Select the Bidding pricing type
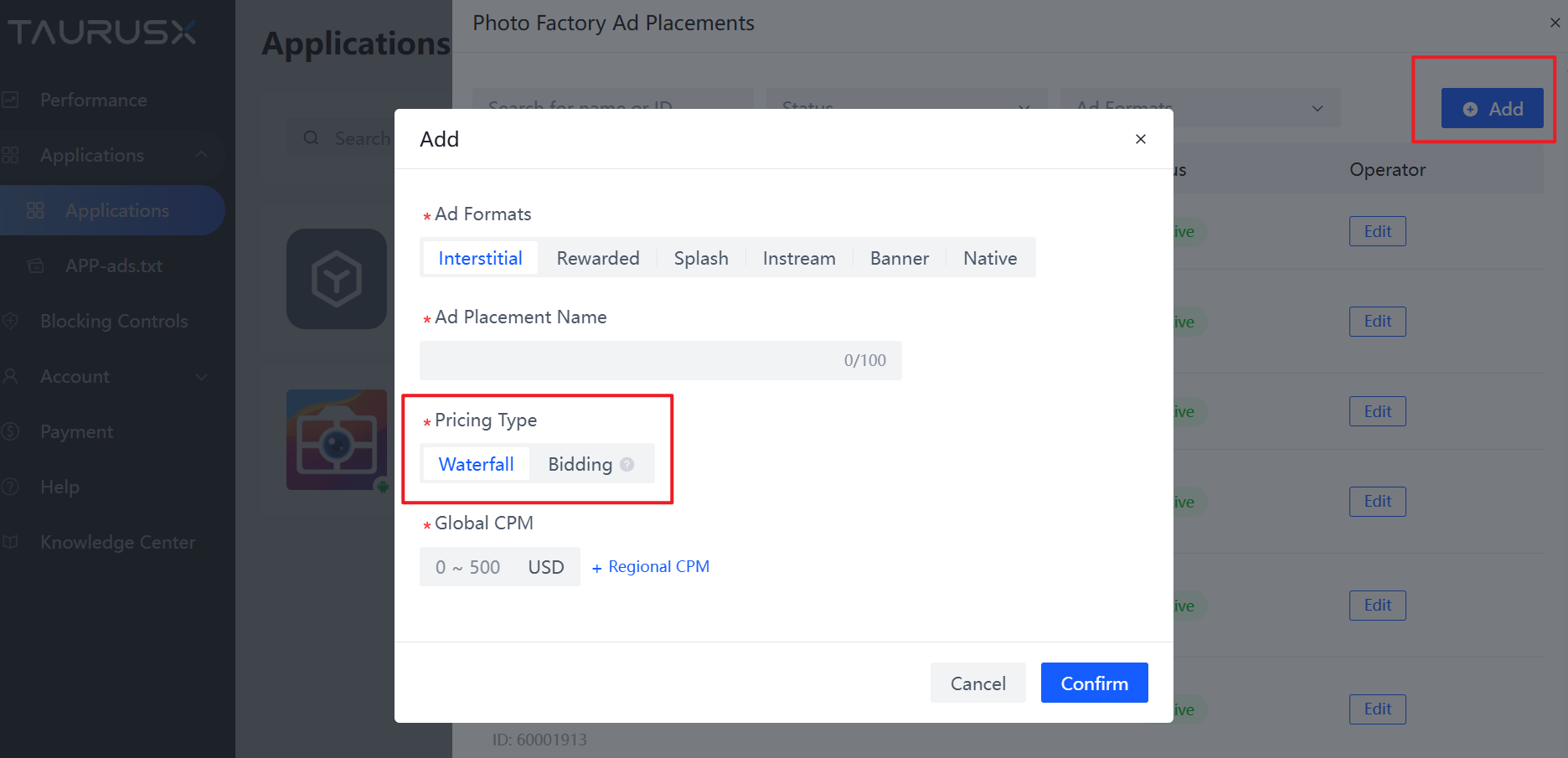Screen dimensions: 1568x758 580,464
